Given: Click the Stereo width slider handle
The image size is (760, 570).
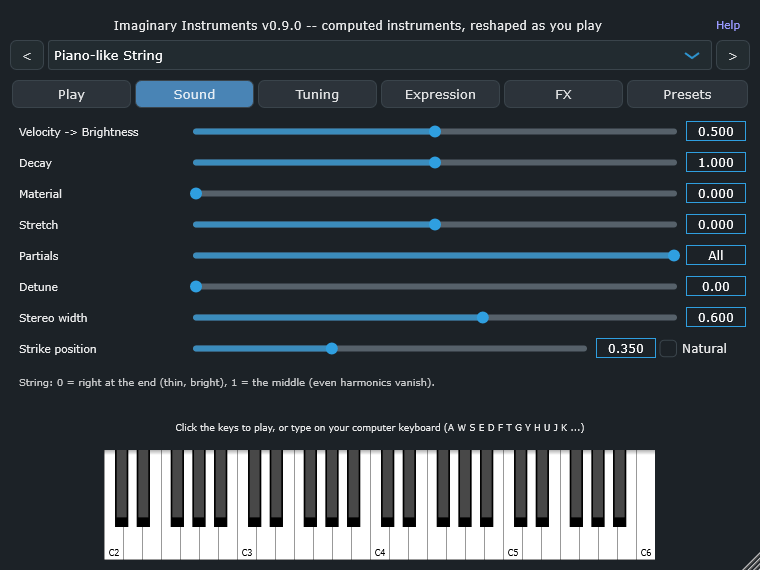Looking at the screenshot, I should pos(482,317).
